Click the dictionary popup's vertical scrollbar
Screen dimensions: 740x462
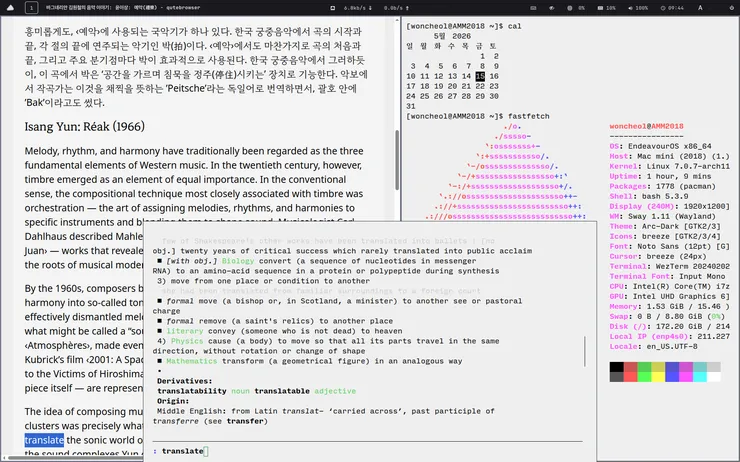coord(585,351)
